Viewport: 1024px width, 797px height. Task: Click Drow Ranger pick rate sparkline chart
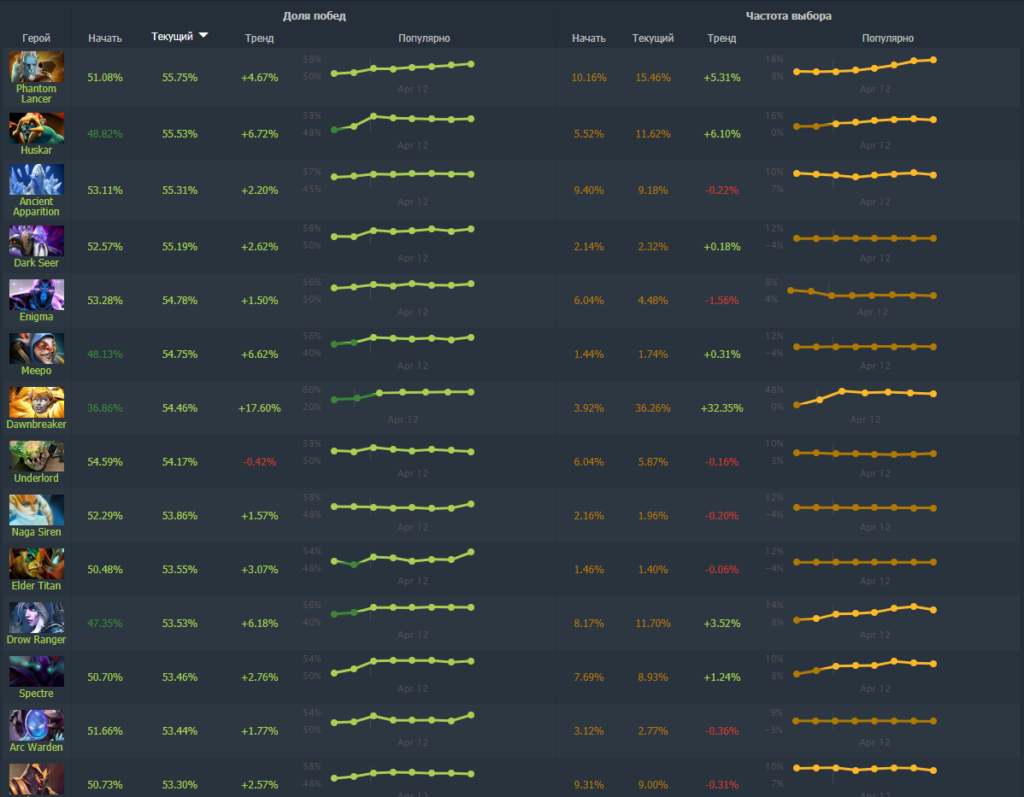pos(865,613)
